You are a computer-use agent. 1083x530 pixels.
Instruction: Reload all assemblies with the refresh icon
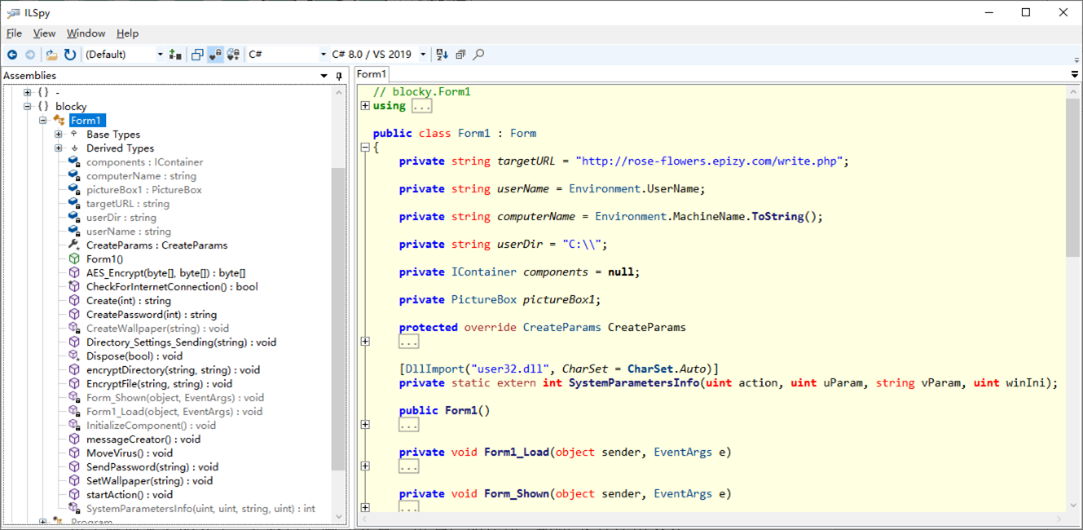pos(70,54)
